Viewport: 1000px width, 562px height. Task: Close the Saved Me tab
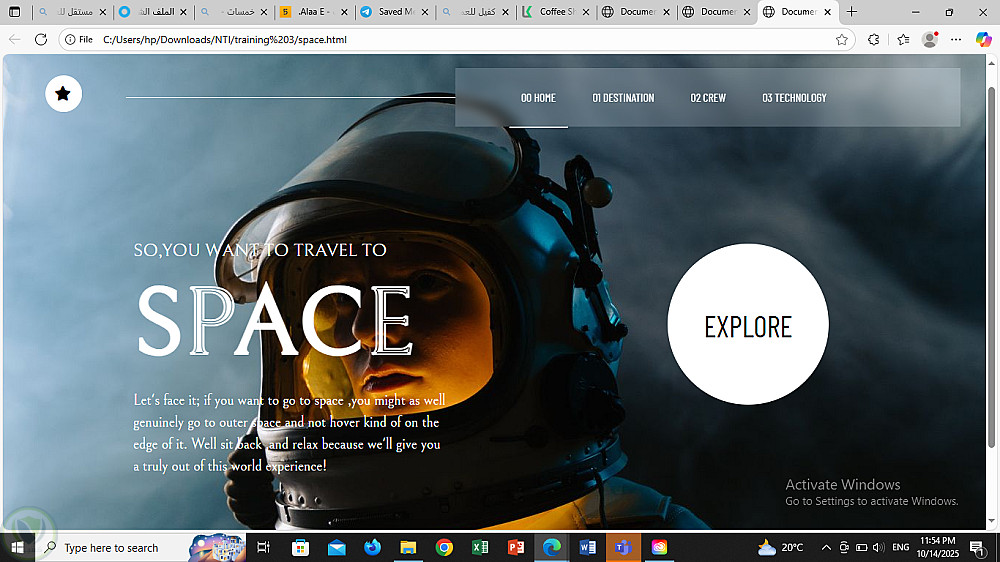click(425, 12)
